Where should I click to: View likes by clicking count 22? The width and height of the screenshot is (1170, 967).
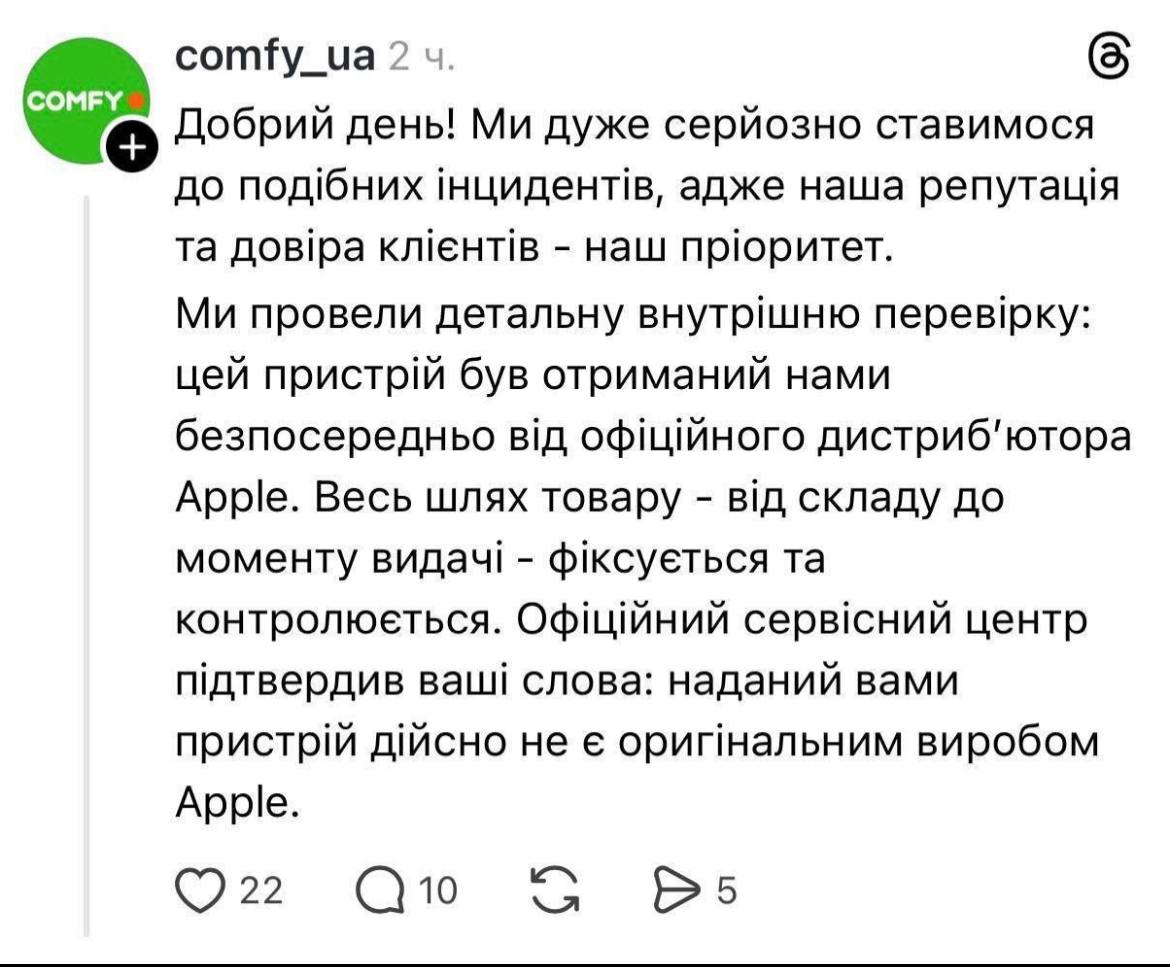pyautogui.click(x=264, y=888)
